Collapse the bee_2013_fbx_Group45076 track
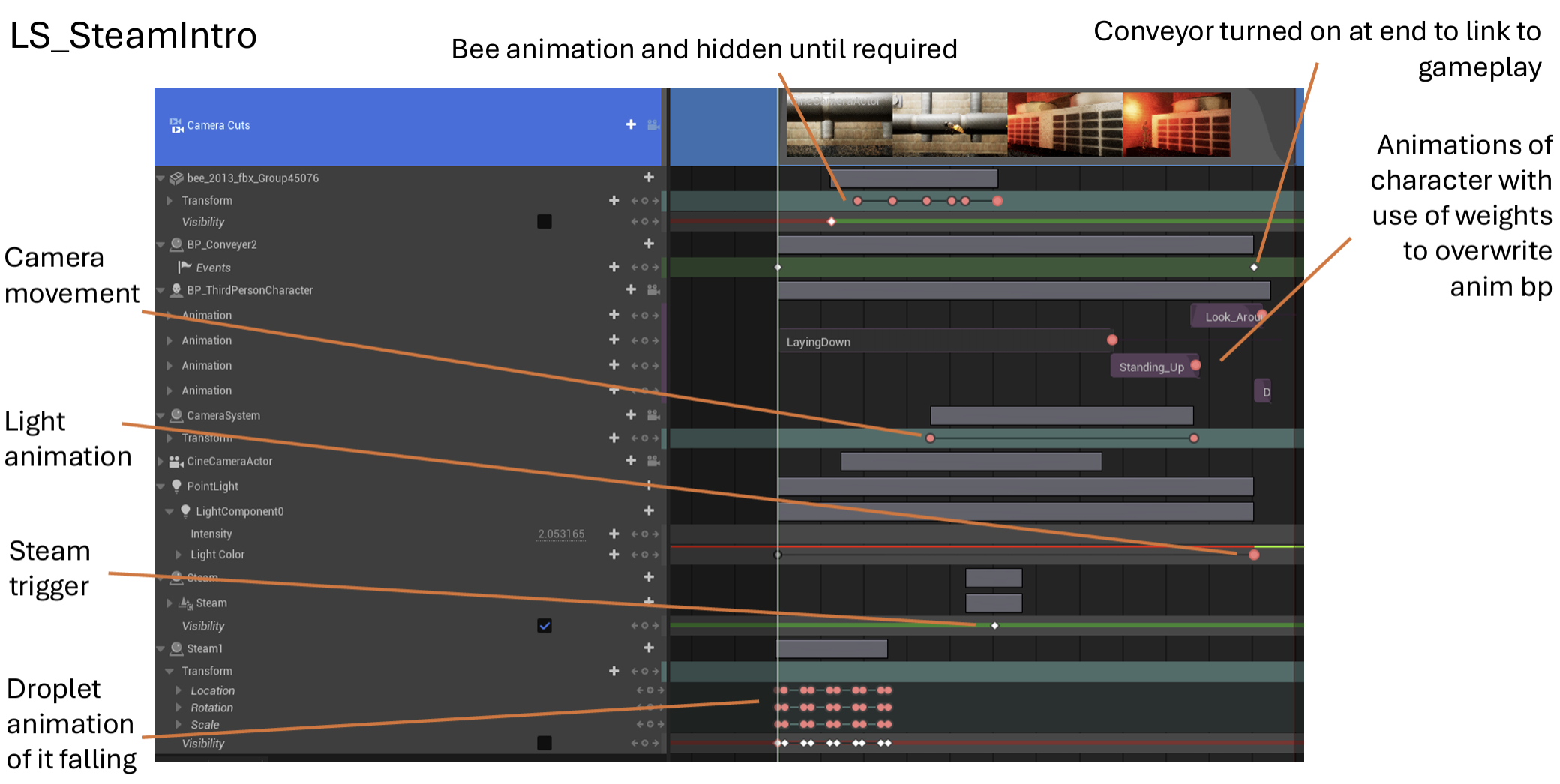Screen dimensions: 1560x784 tap(160, 178)
